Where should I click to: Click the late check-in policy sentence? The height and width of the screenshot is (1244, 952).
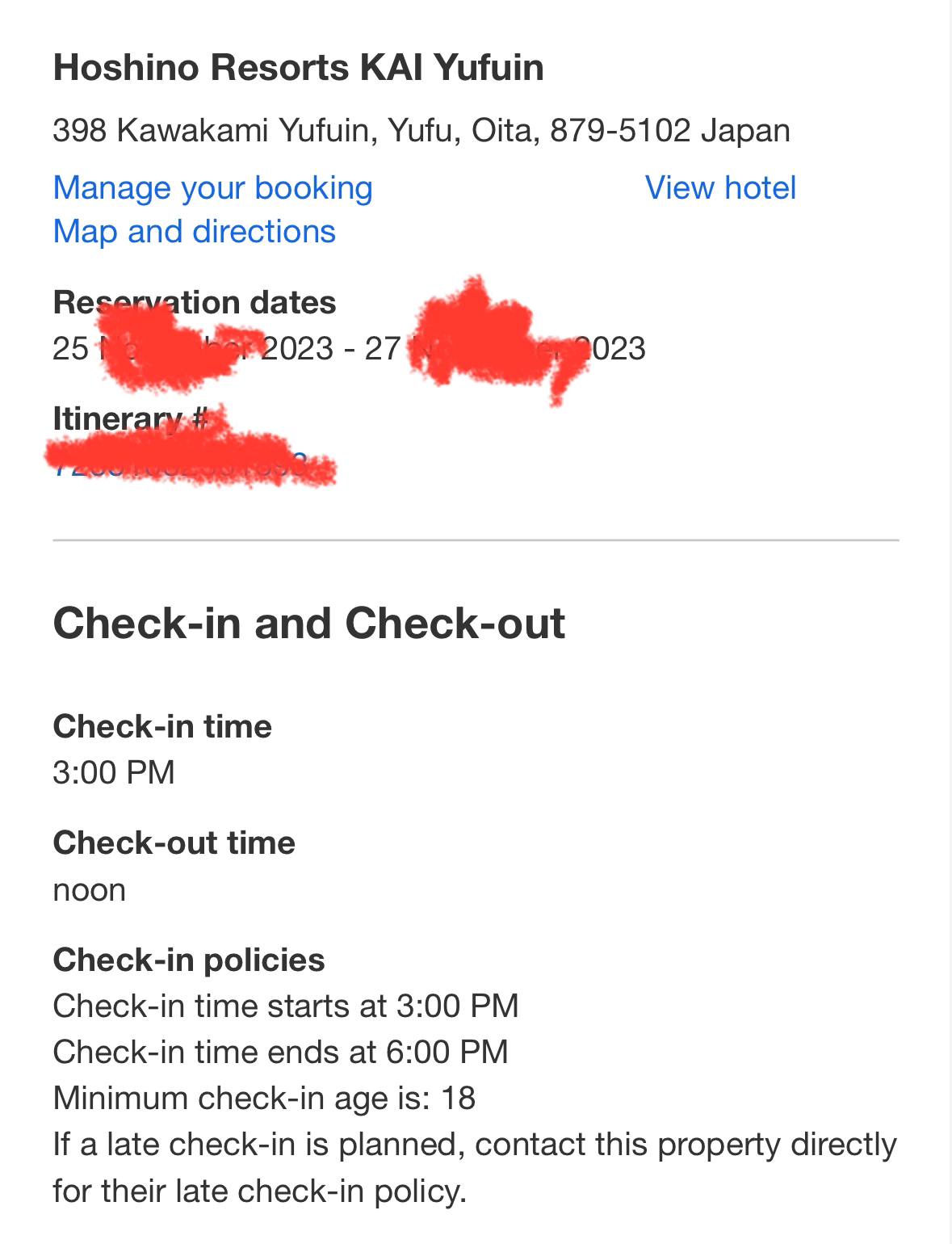click(475, 1167)
